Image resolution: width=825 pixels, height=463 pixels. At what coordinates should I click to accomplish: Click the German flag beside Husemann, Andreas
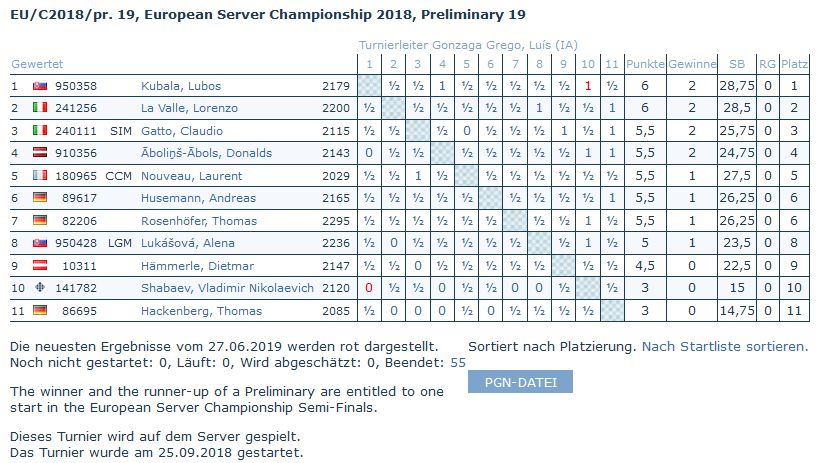click(x=40, y=198)
